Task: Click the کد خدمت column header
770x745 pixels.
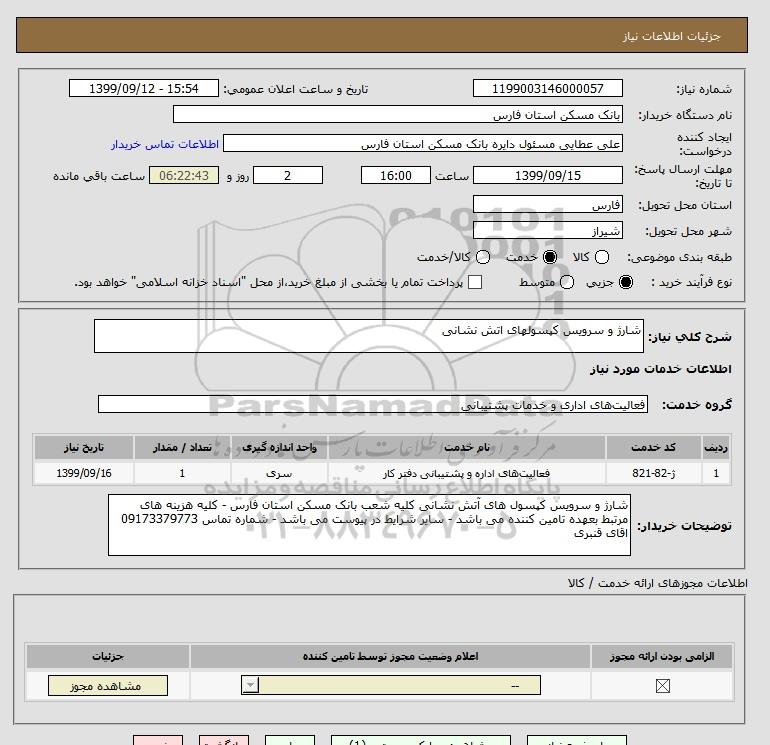Action: tap(653, 447)
